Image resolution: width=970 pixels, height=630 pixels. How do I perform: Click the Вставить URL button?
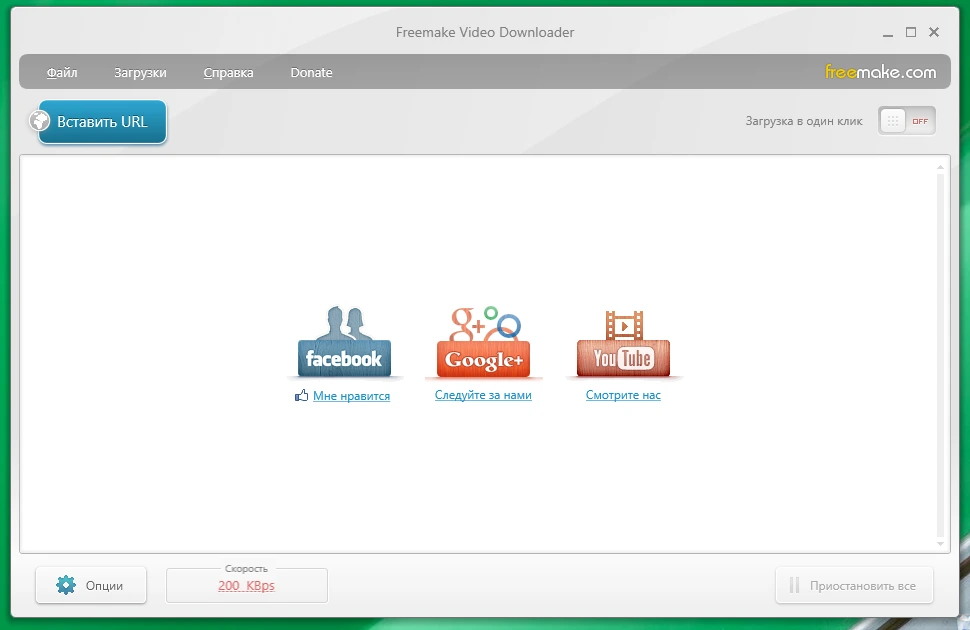[103, 121]
